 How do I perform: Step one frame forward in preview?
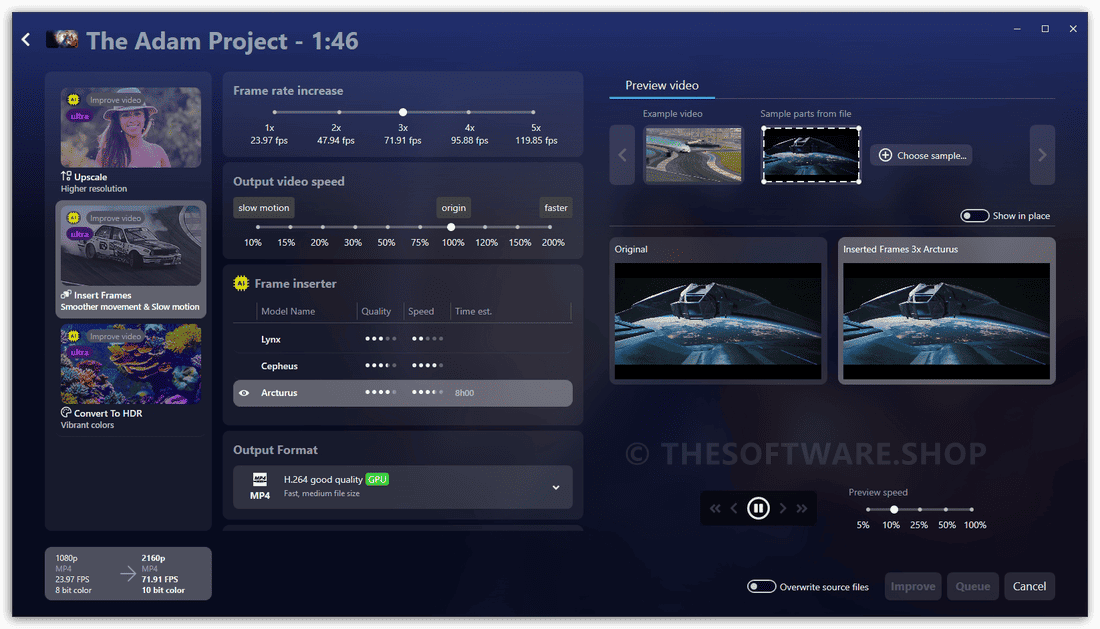[783, 508]
